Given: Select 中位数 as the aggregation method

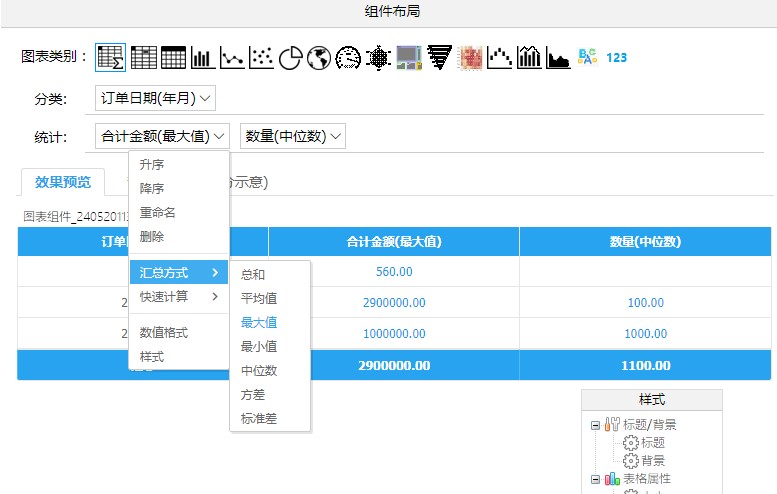Looking at the screenshot, I should coord(259,370).
